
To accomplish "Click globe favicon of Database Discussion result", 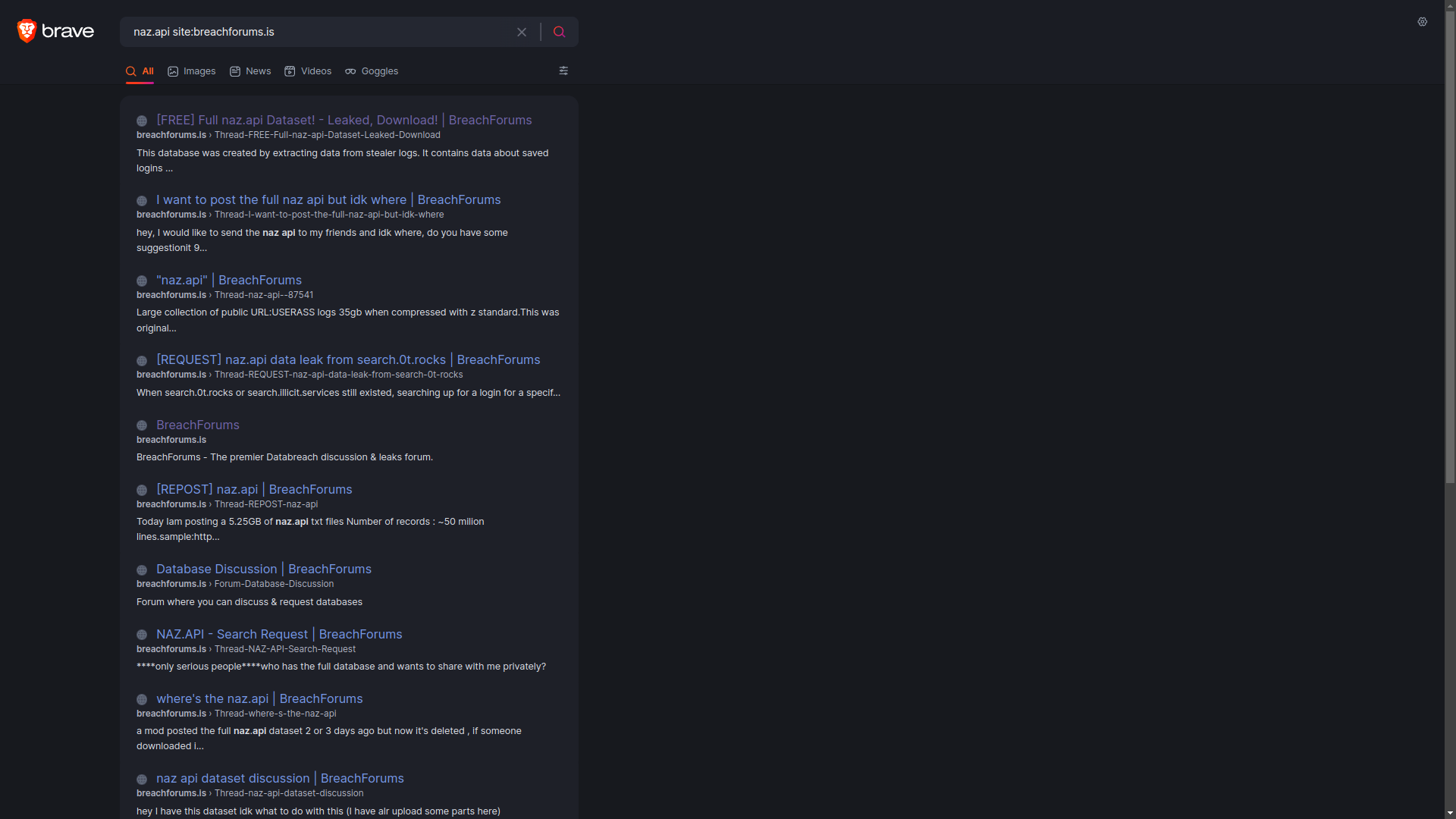I will point(142,570).
